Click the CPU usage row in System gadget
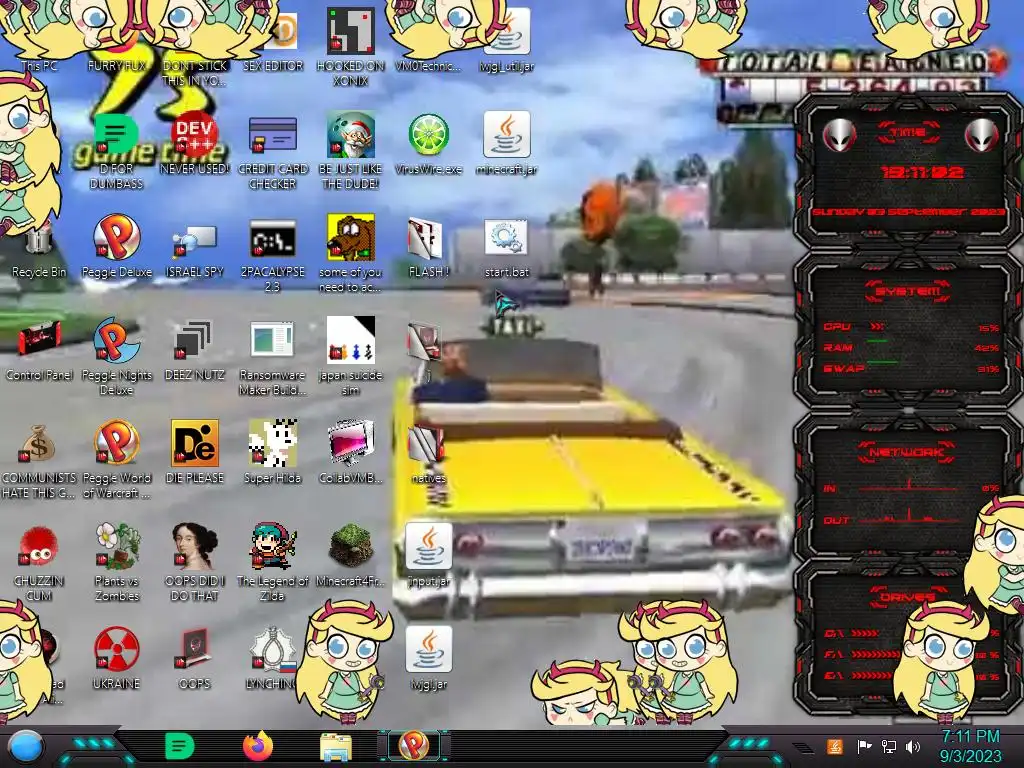The width and height of the screenshot is (1024, 768). 910,327
